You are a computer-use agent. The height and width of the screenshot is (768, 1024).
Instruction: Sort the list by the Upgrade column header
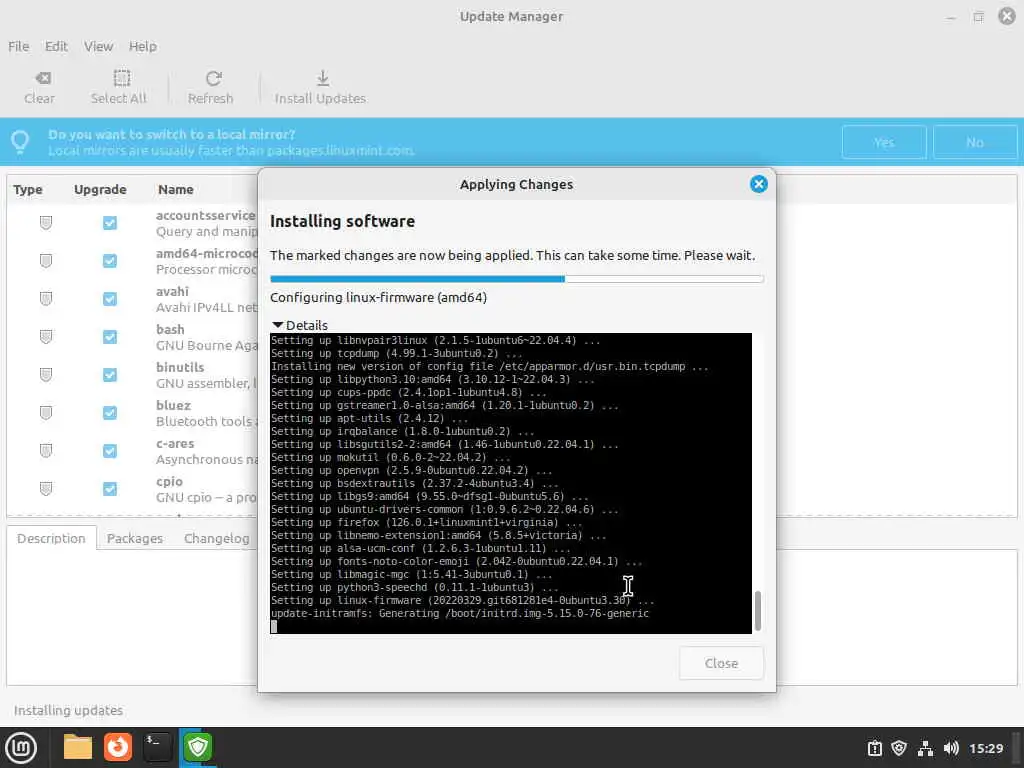100,189
